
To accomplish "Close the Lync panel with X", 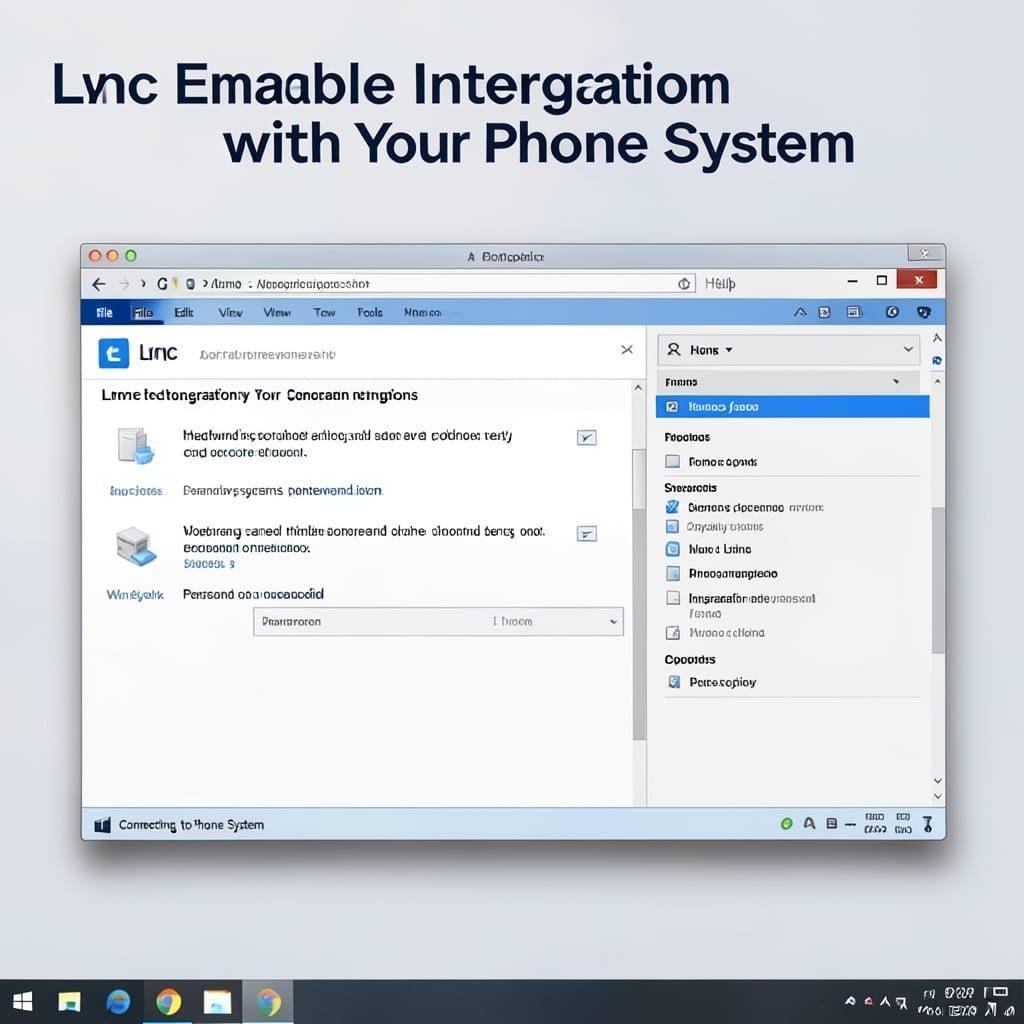I will pos(627,349).
